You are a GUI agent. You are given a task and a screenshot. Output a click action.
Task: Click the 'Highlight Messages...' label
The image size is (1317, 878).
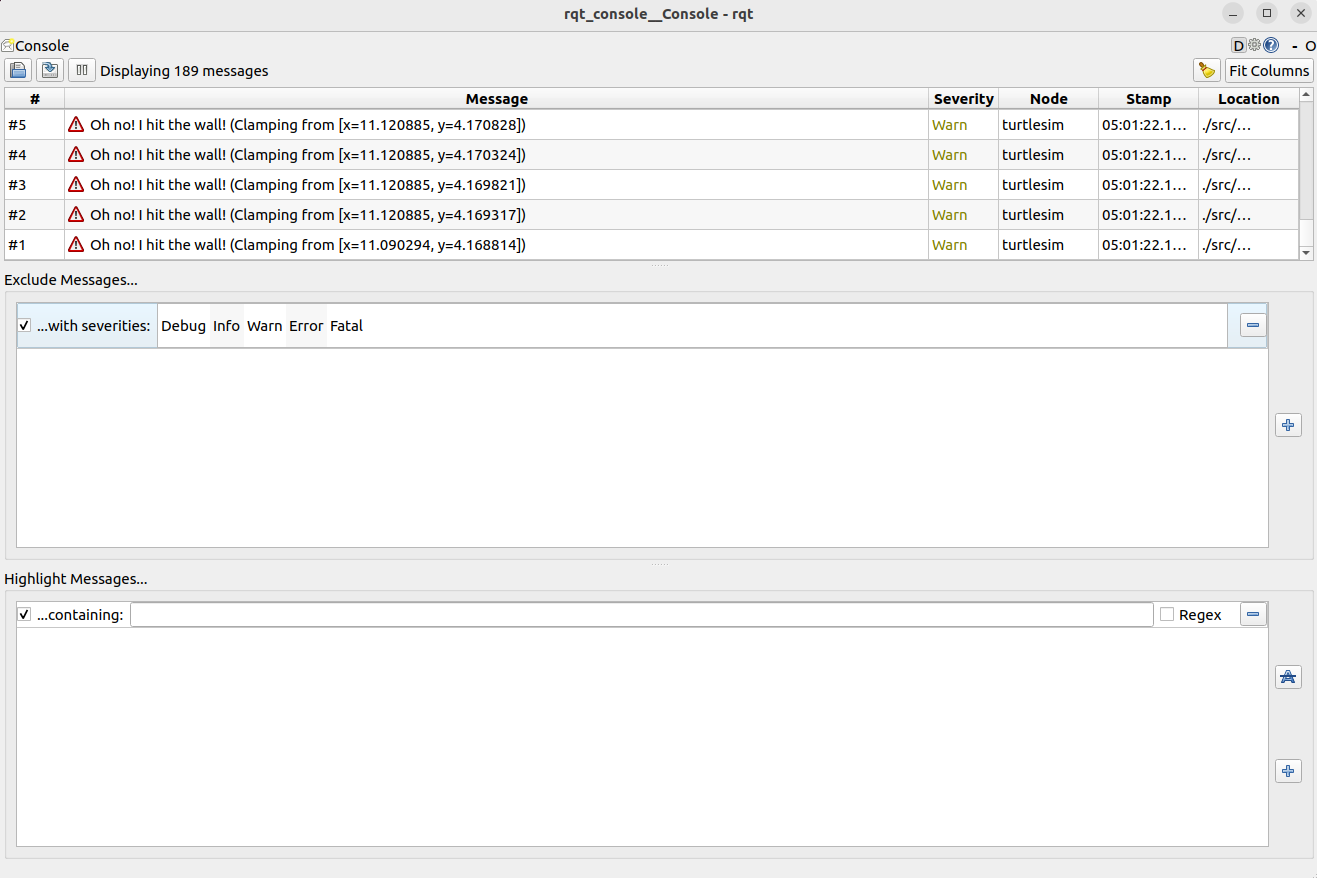pyautogui.click(x=76, y=579)
